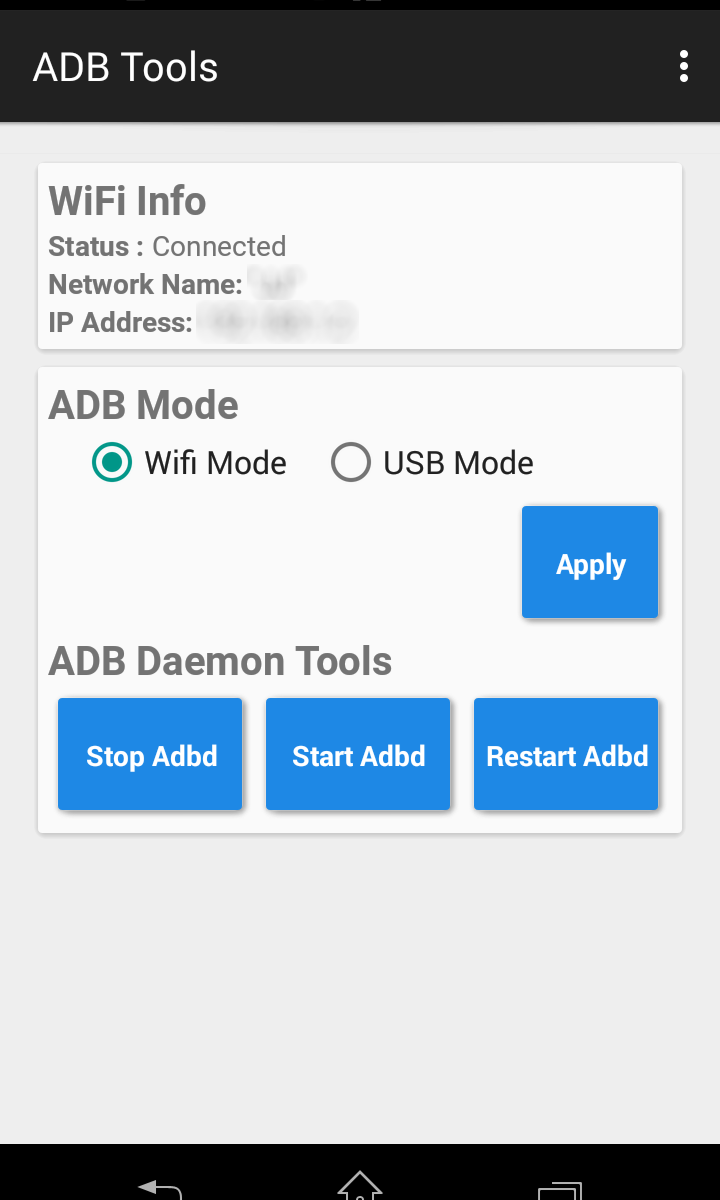Tap the Android home navigation icon
720x1200 pixels.
tap(360, 1186)
